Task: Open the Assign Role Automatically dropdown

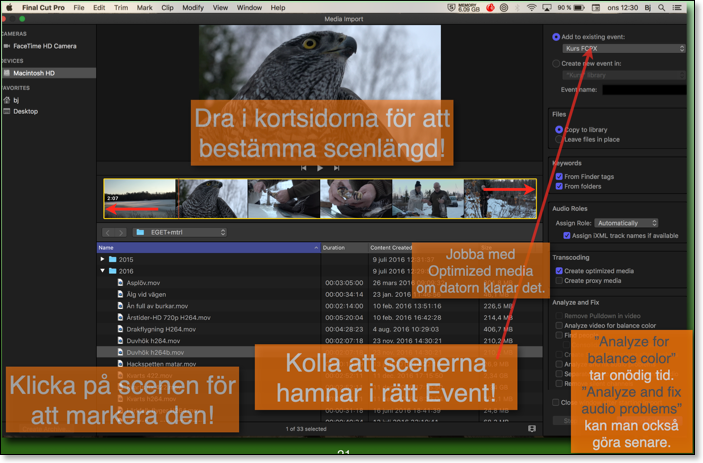Action: 626,223
